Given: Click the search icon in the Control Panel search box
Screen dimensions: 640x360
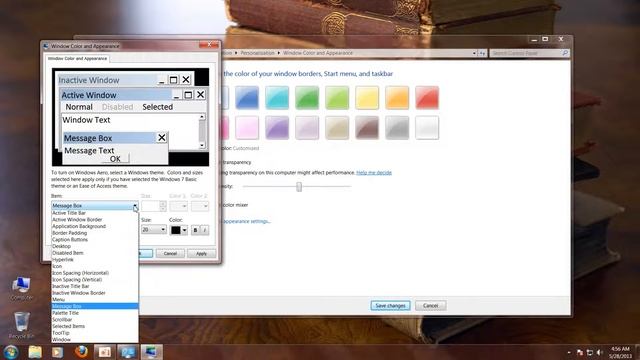Looking at the screenshot, I should 565,53.
